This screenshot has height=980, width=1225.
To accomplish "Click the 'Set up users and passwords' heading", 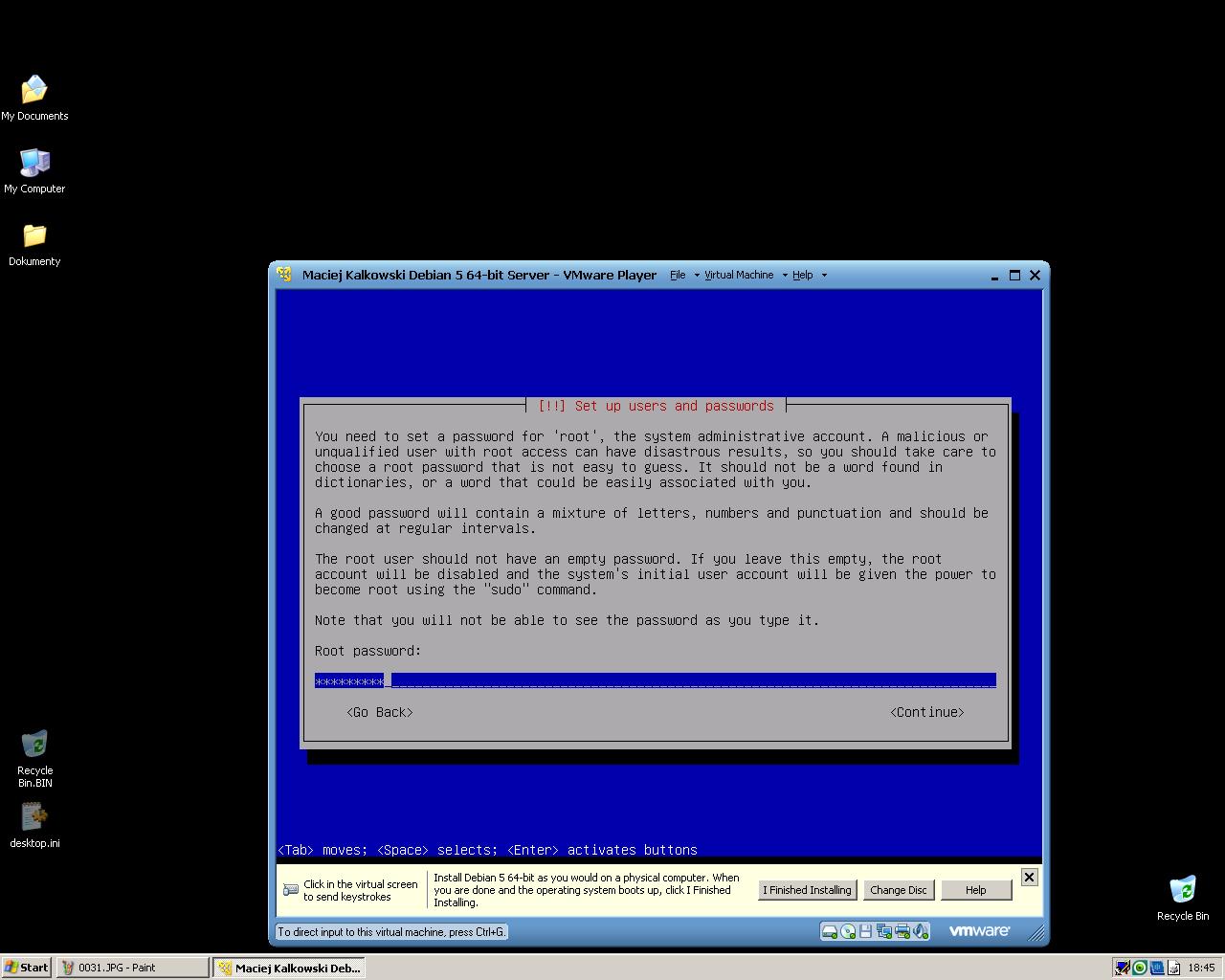I will (x=656, y=406).
